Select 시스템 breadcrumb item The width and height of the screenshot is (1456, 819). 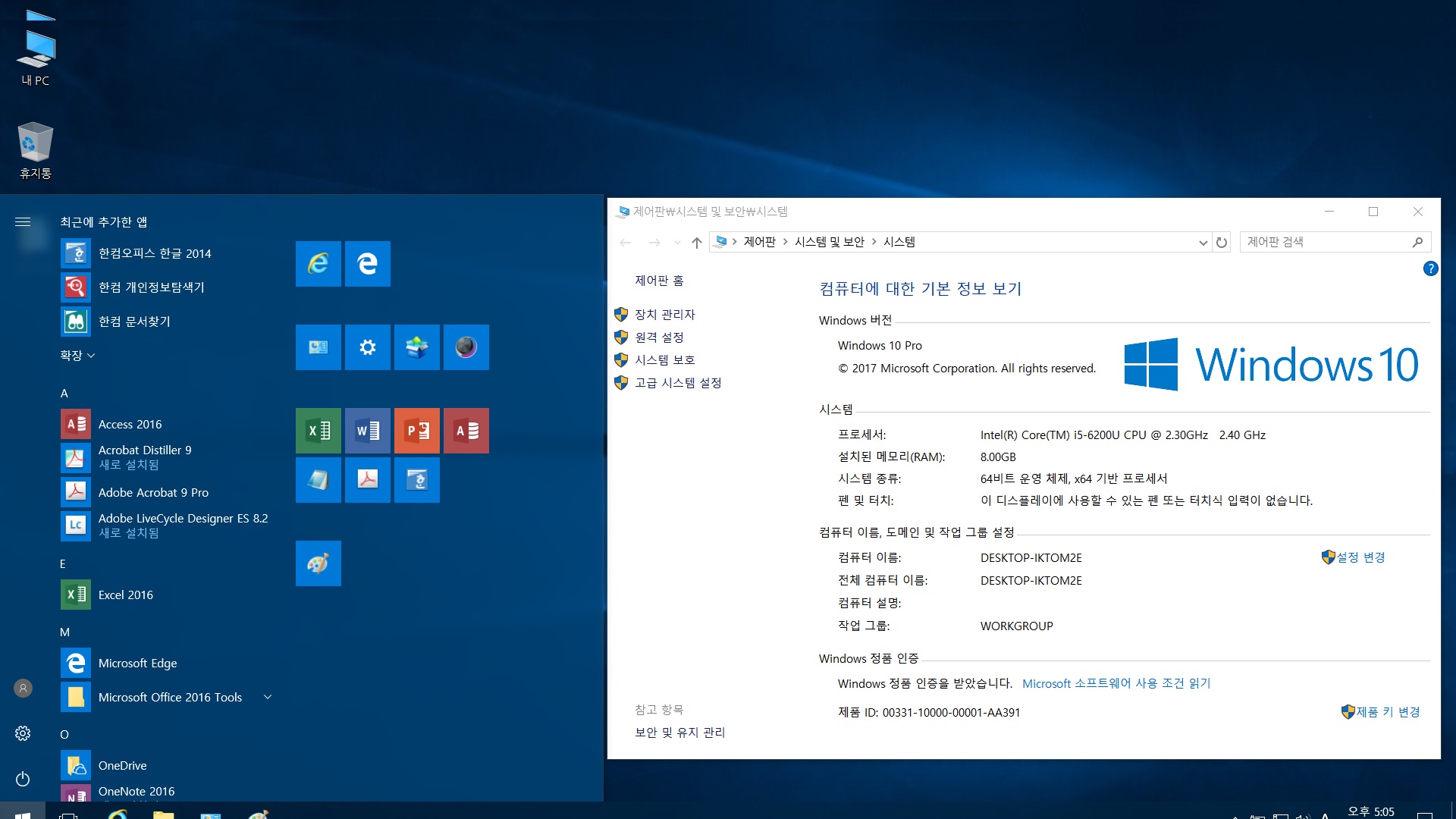pyautogui.click(x=899, y=242)
